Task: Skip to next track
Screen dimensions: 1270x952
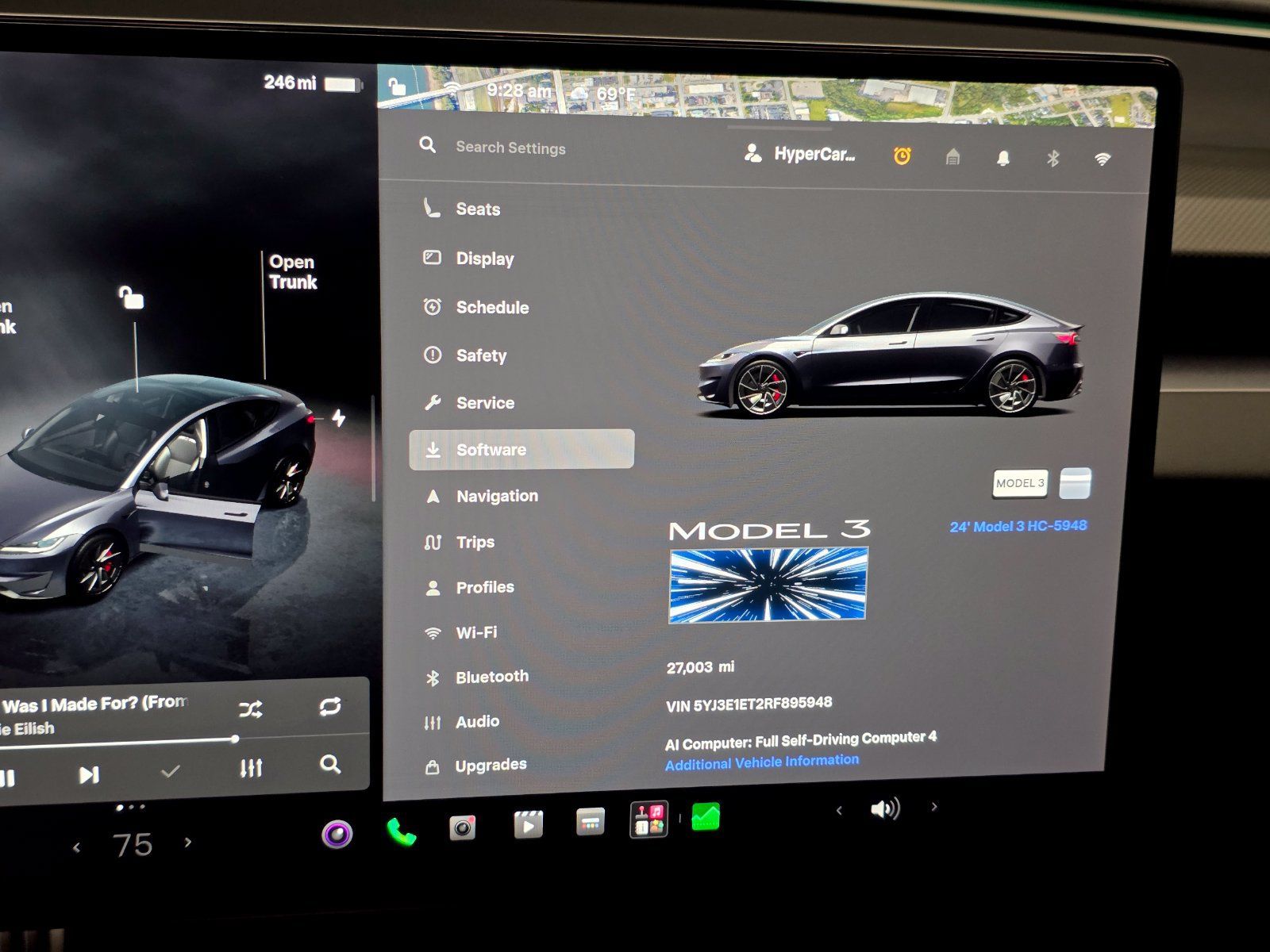Action: click(89, 774)
